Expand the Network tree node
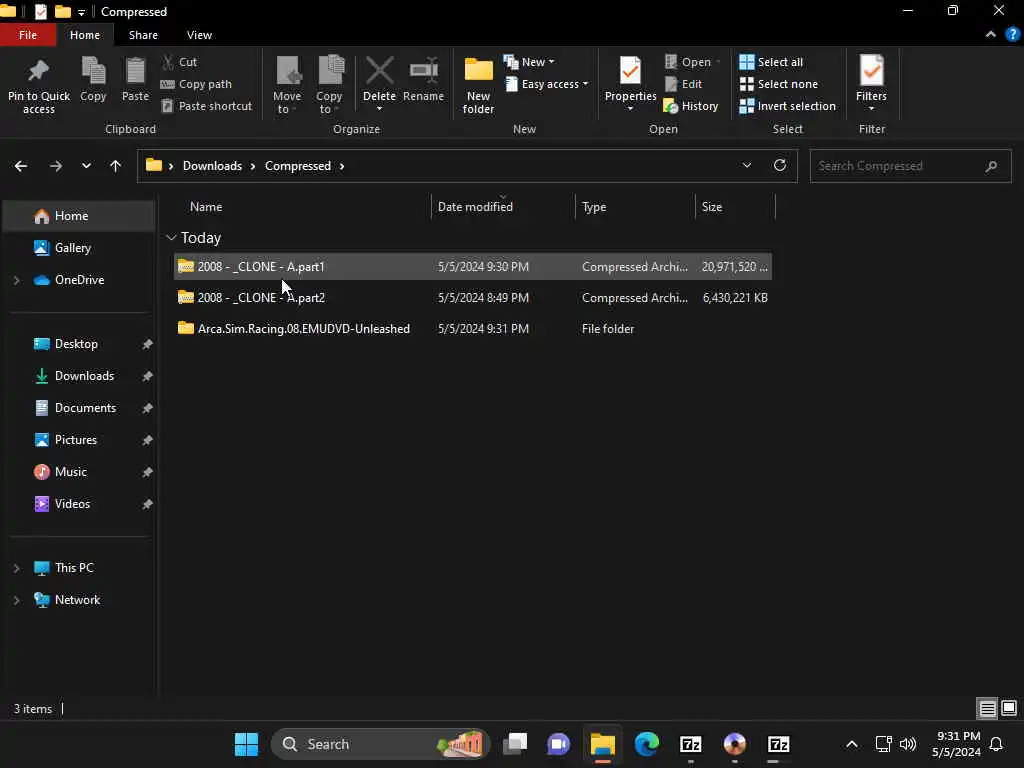The height and width of the screenshot is (768, 1024). pyautogui.click(x=17, y=600)
